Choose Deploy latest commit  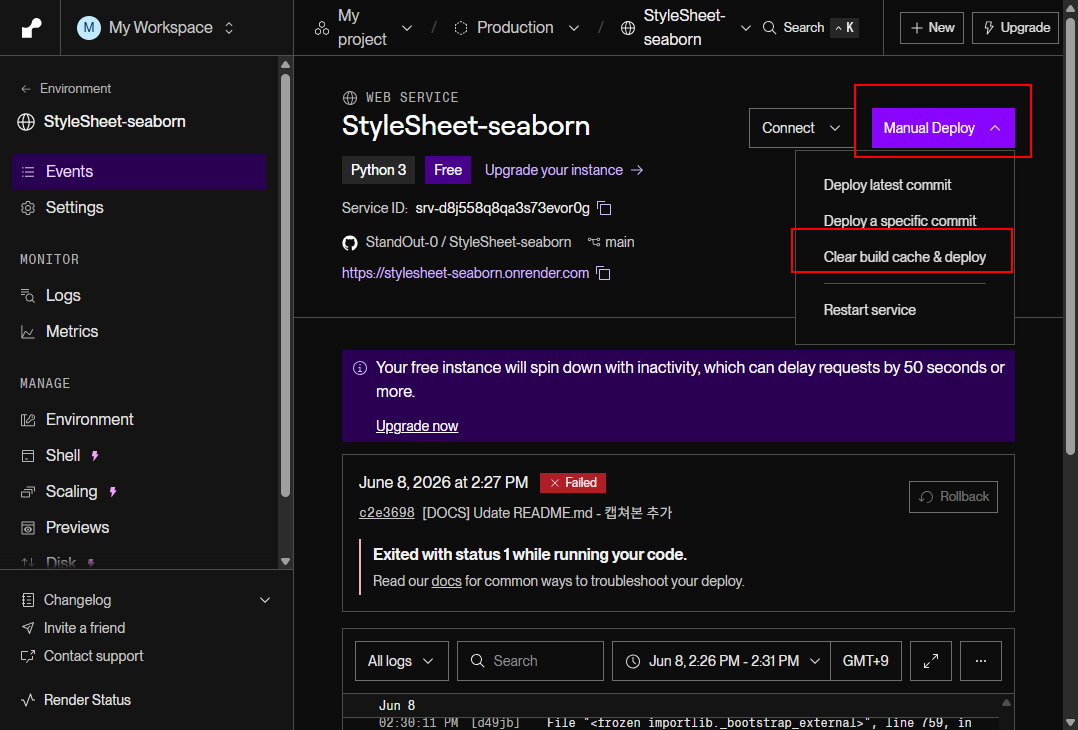(x=887, y=185)
